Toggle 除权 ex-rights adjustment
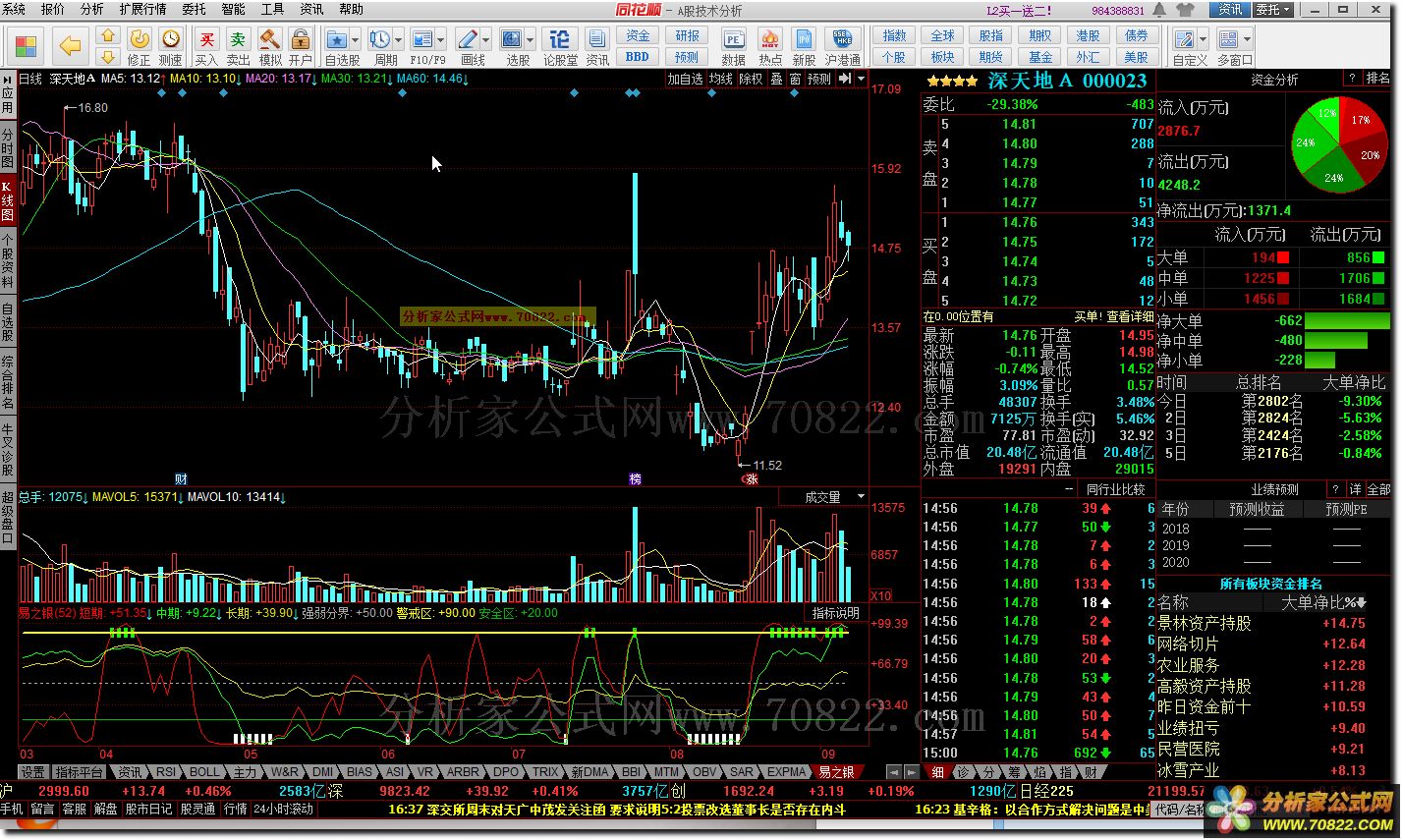 (752, 79)
